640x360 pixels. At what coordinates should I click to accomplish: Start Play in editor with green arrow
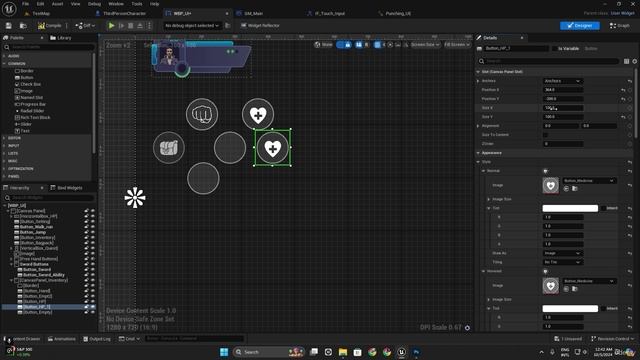click(x=111, y=26)
